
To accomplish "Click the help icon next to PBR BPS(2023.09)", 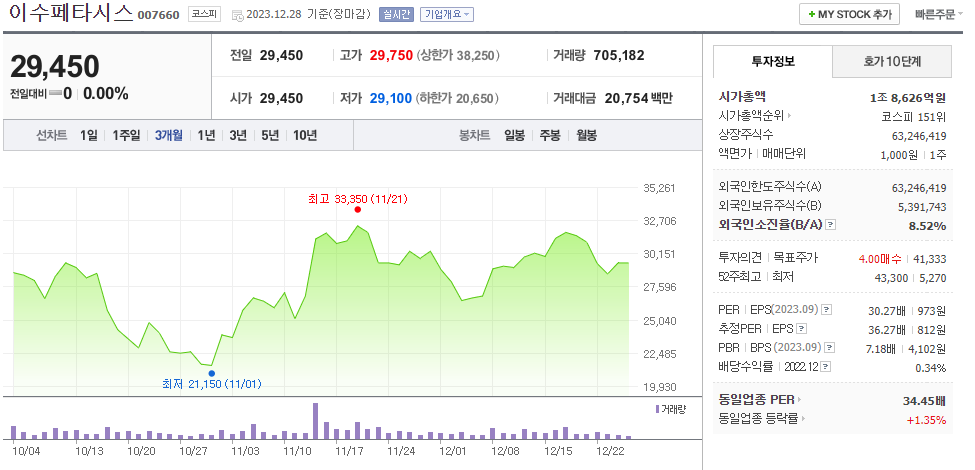I will coord(829,348).
